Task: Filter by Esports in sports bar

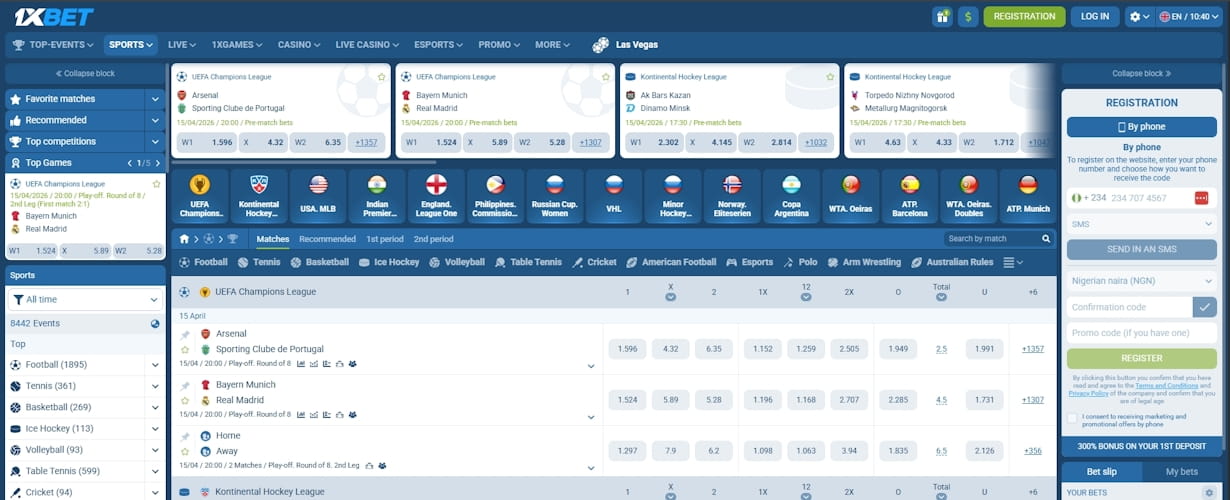Action: [x=749, y=262]
